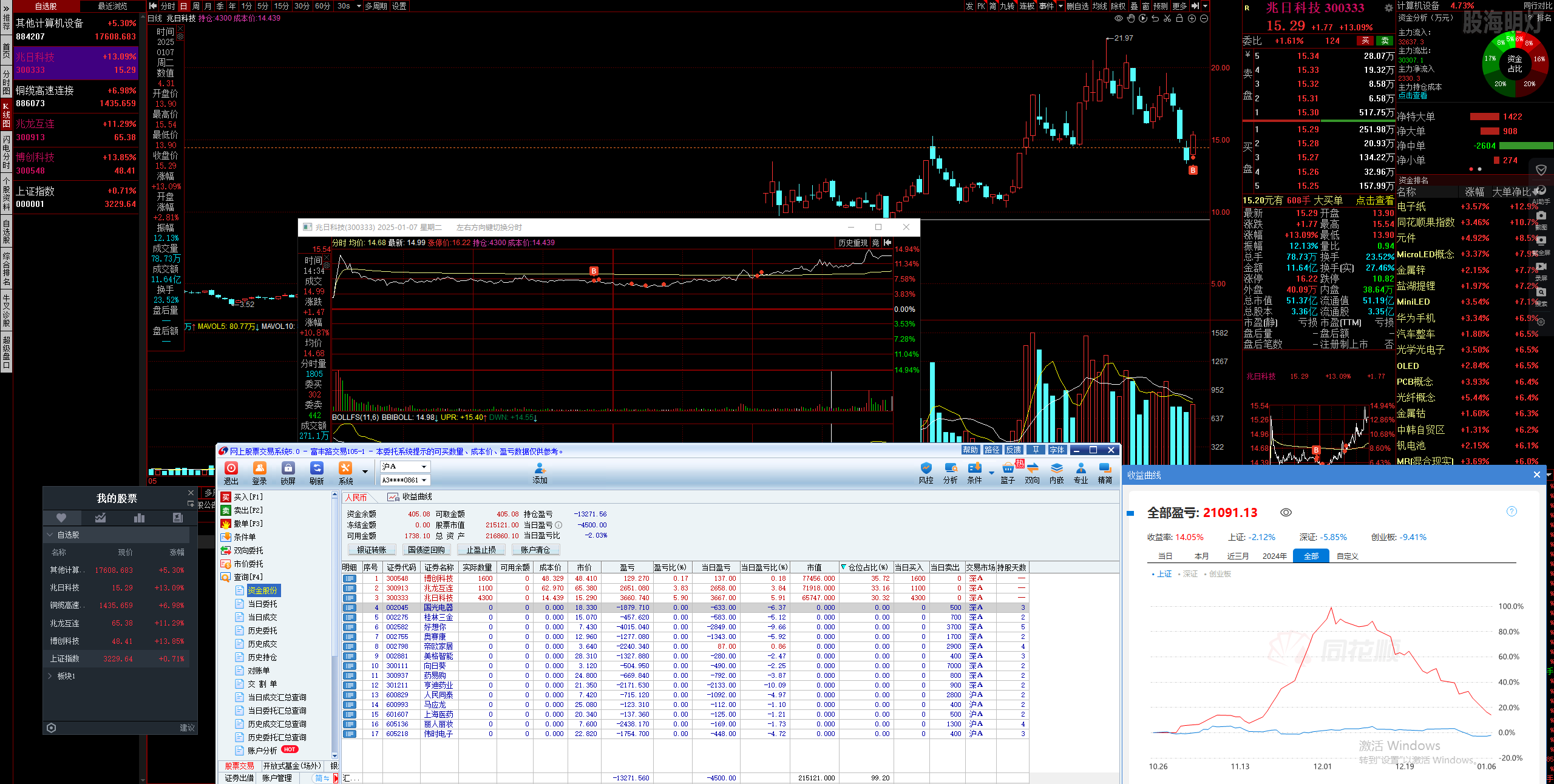The image size is (1554, 784).
Task: Toggle 上证 series in profit curve legend
Action: click(x=1162, y=574)
